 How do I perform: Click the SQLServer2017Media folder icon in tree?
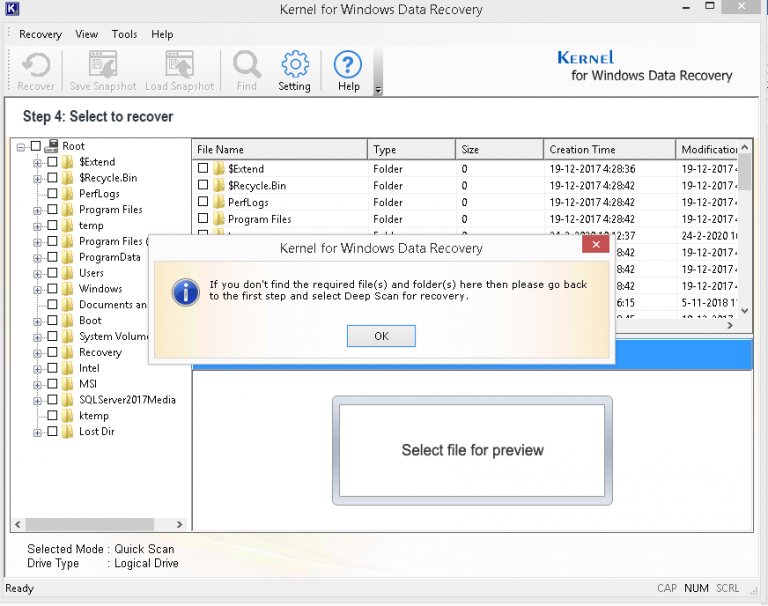[68, 400]
